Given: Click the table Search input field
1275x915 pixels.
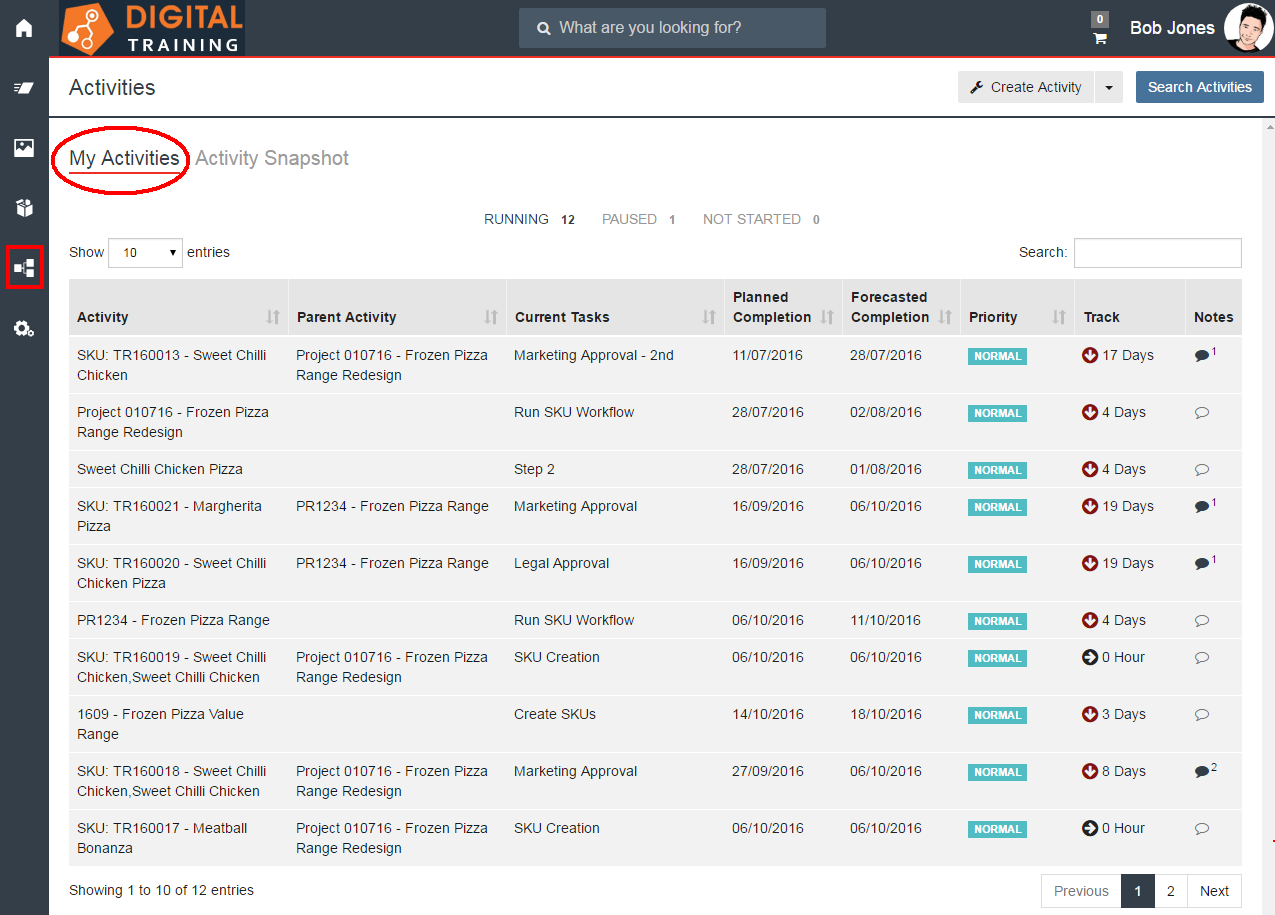Looking at the screenshot, I should [x=1157, y=253].
